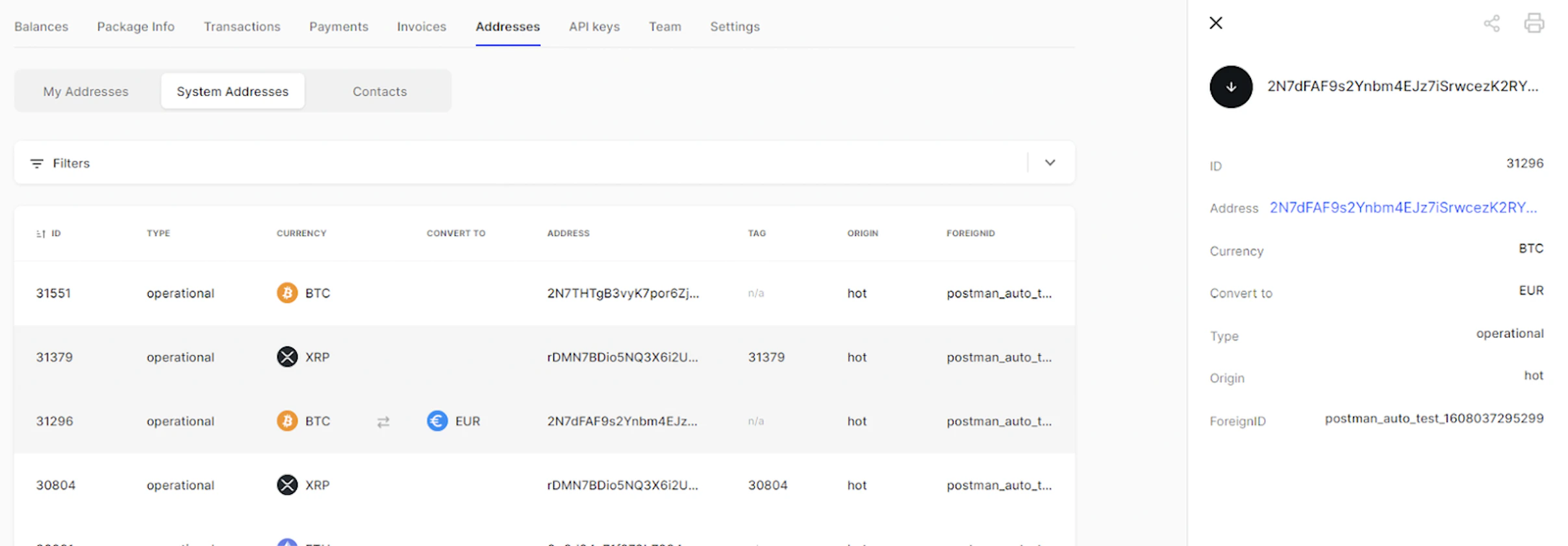The height and width of the screenshot is (546, 1568).
Task: Click the ID value 31296 in details panel
Action: [x=1524, y=163]
